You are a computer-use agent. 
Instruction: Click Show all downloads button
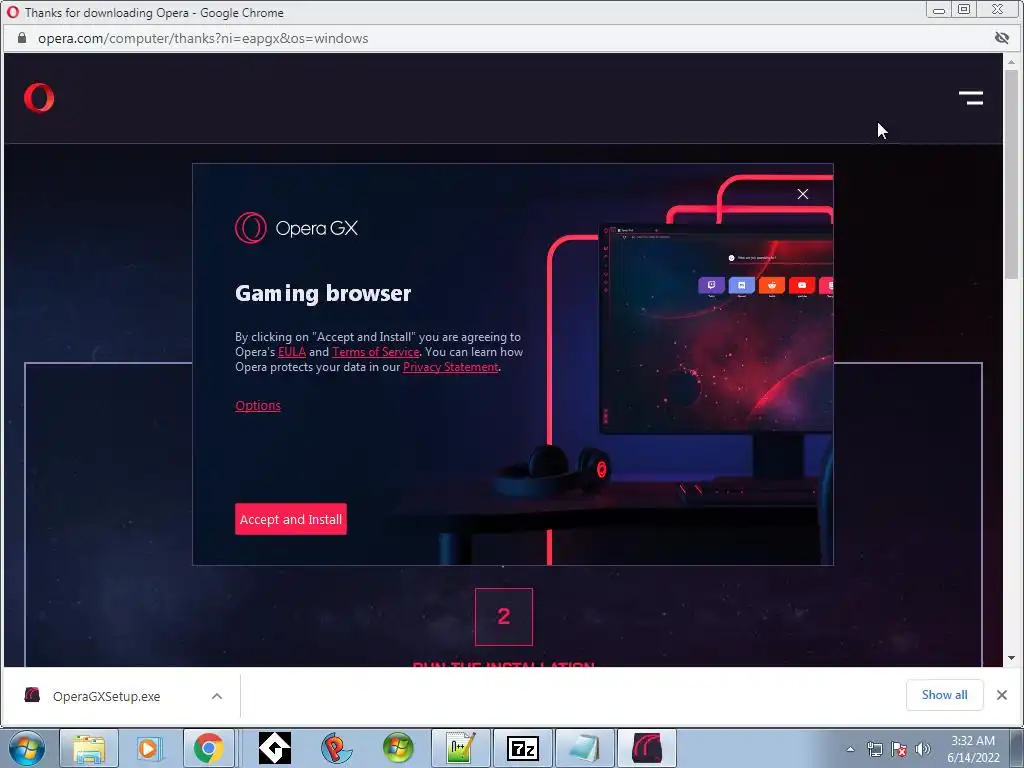944,695
